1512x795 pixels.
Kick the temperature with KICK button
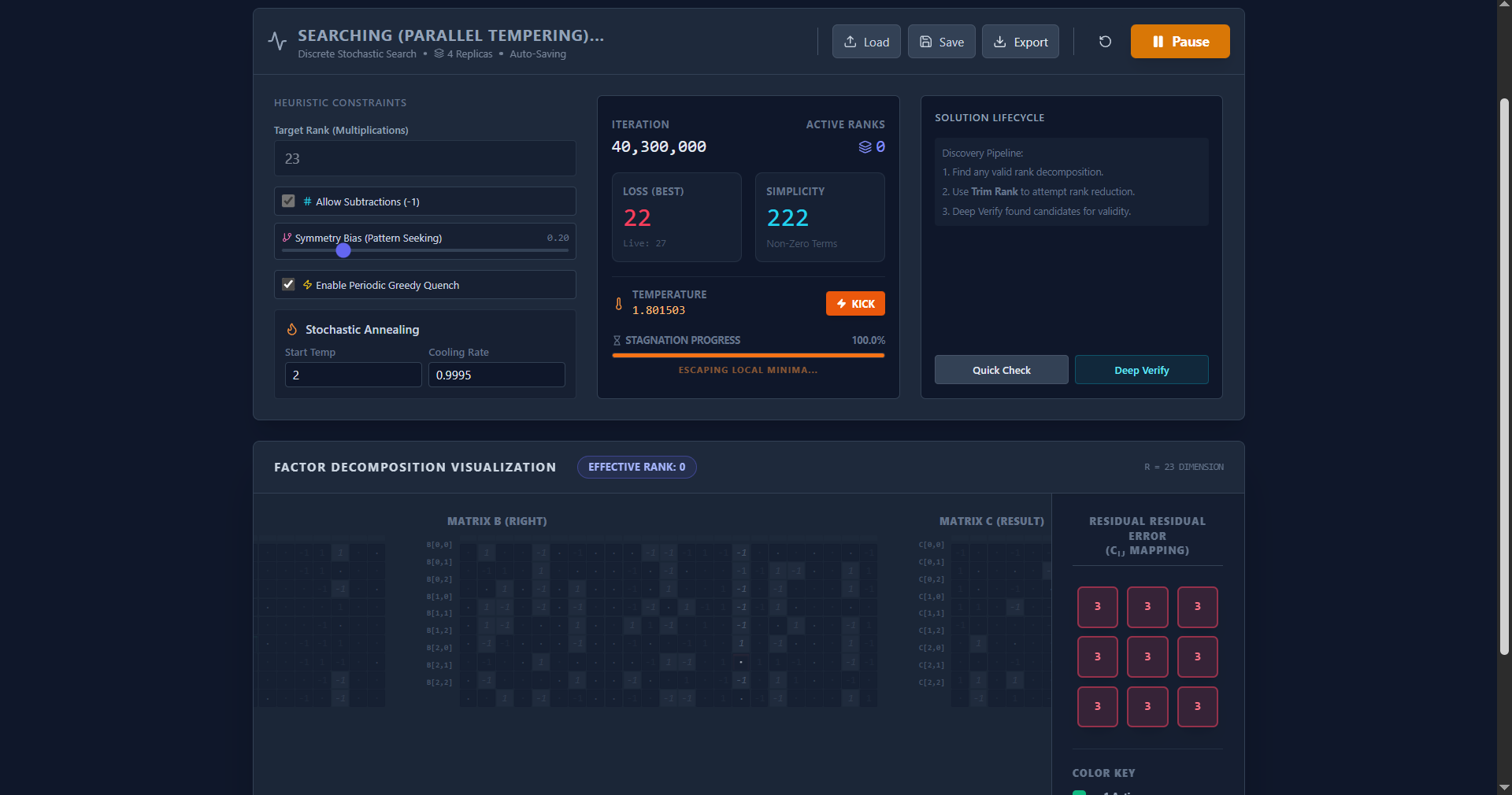[x=855, y=304]
